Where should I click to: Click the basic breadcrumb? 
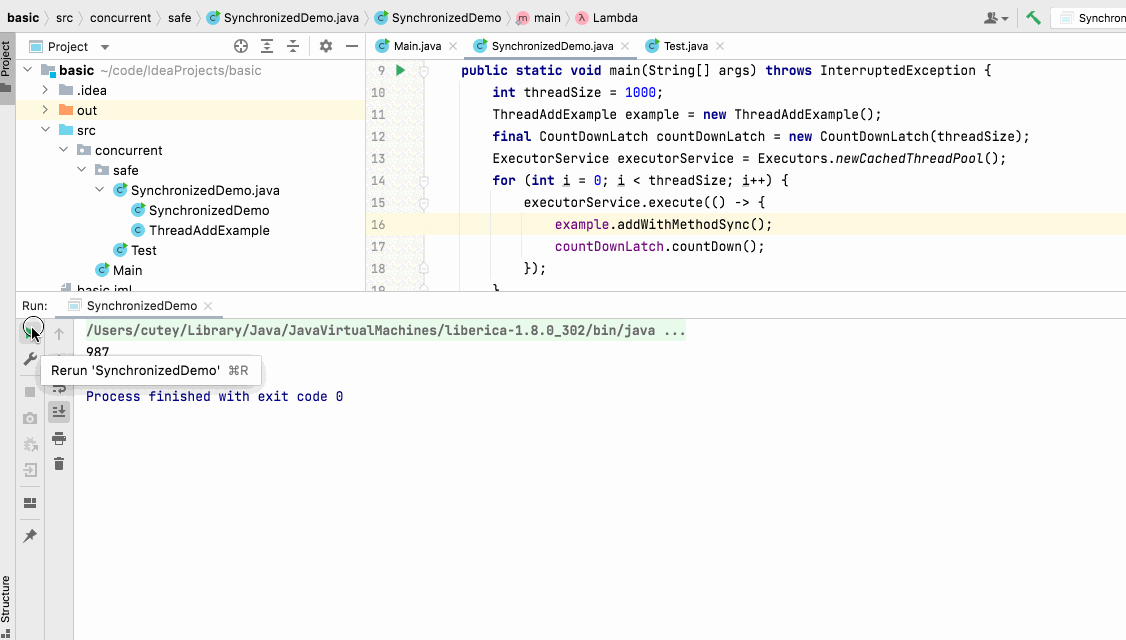23,18
